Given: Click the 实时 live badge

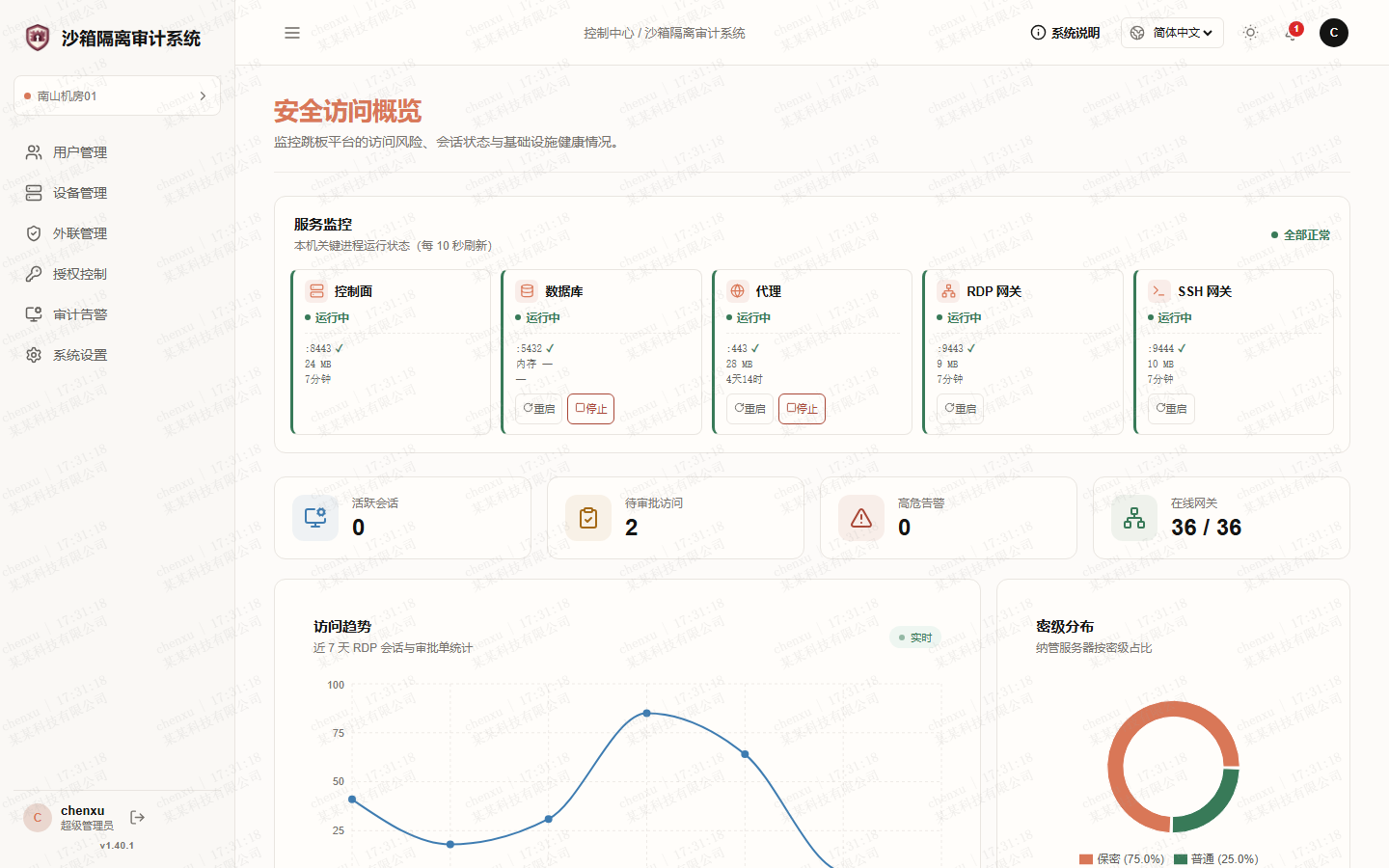Looking at the screenshot, I should [x=915, y=637].
